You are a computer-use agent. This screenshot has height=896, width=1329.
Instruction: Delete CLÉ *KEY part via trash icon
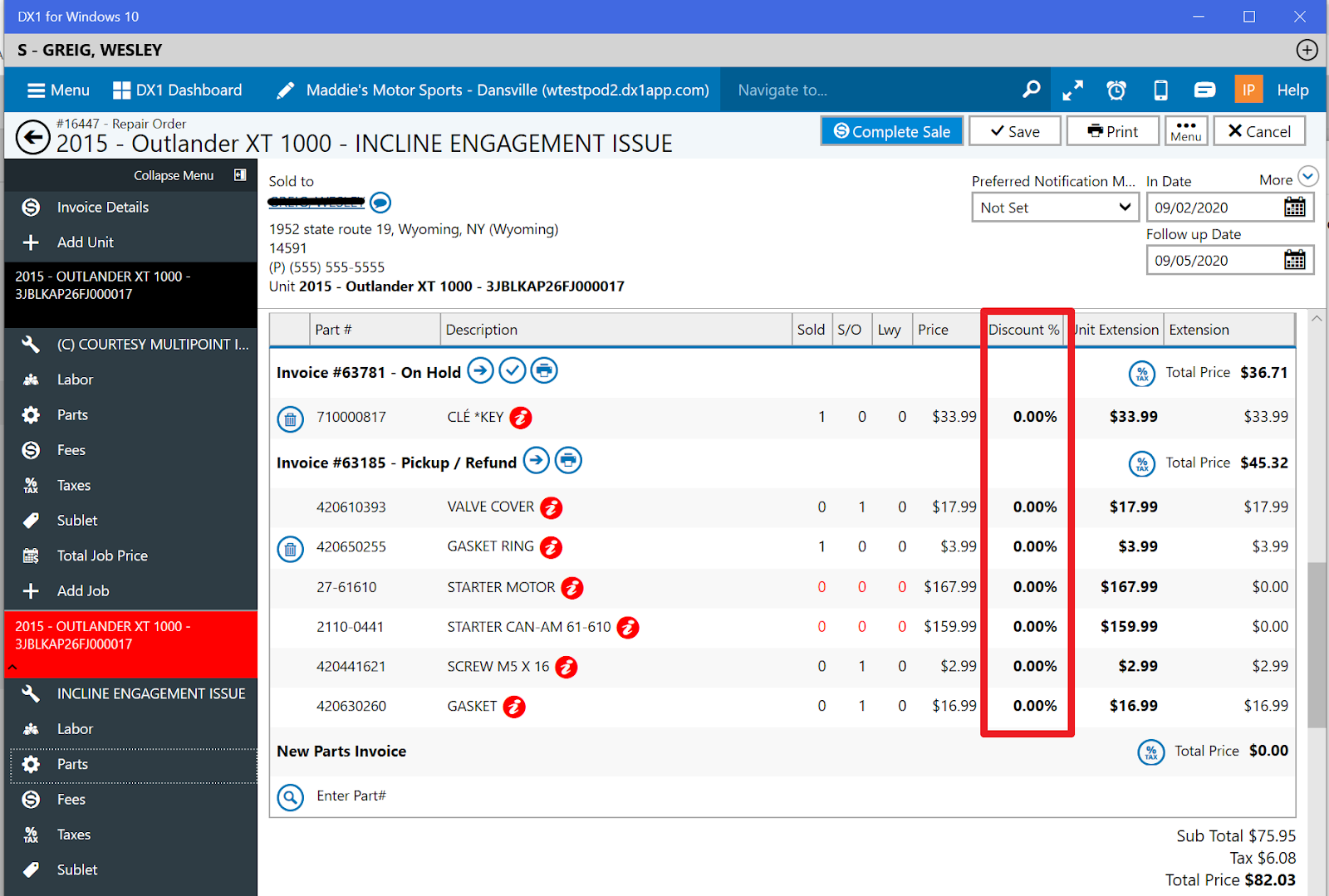[x=290, y=419]
